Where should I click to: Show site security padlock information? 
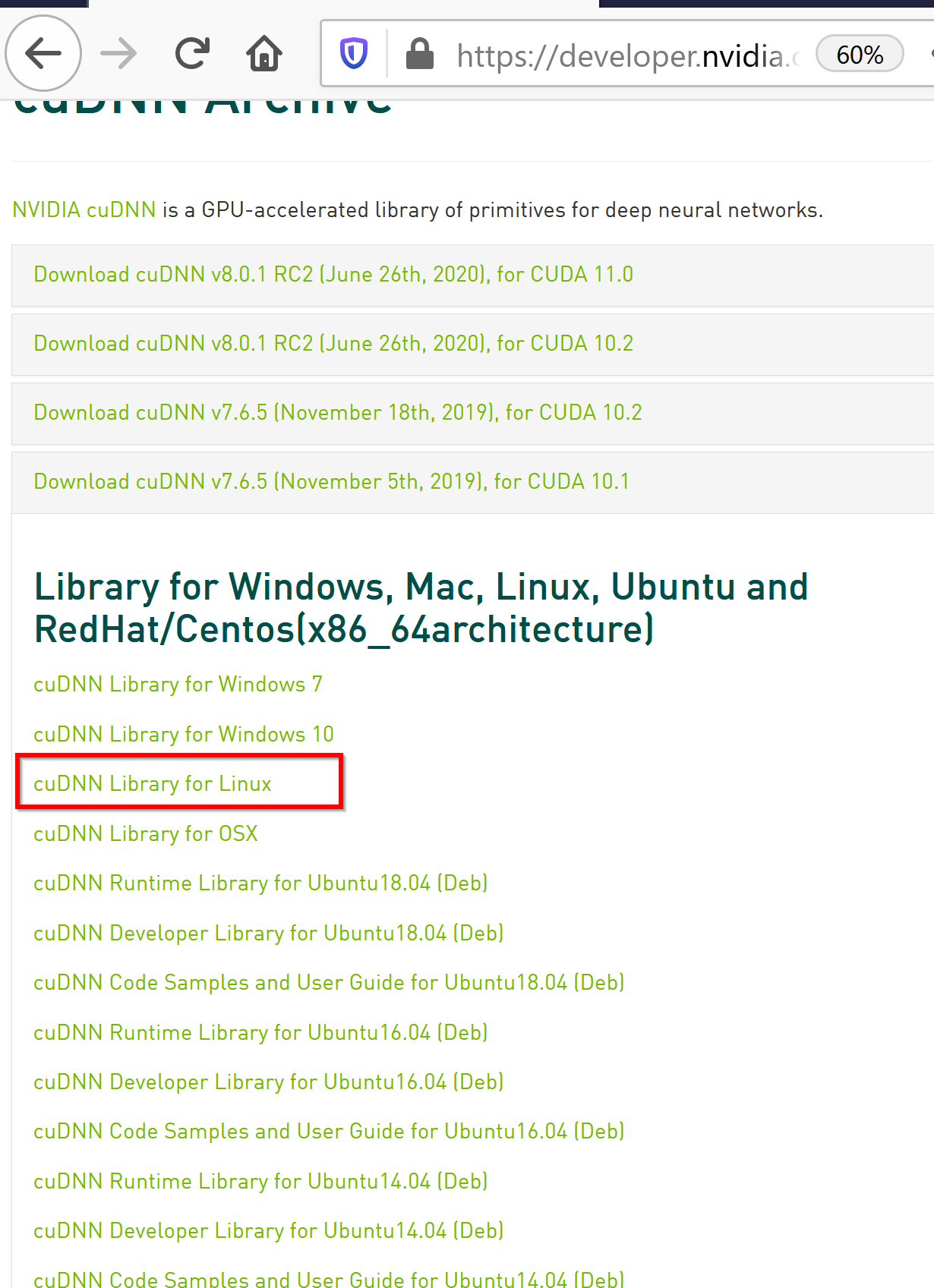419,54
